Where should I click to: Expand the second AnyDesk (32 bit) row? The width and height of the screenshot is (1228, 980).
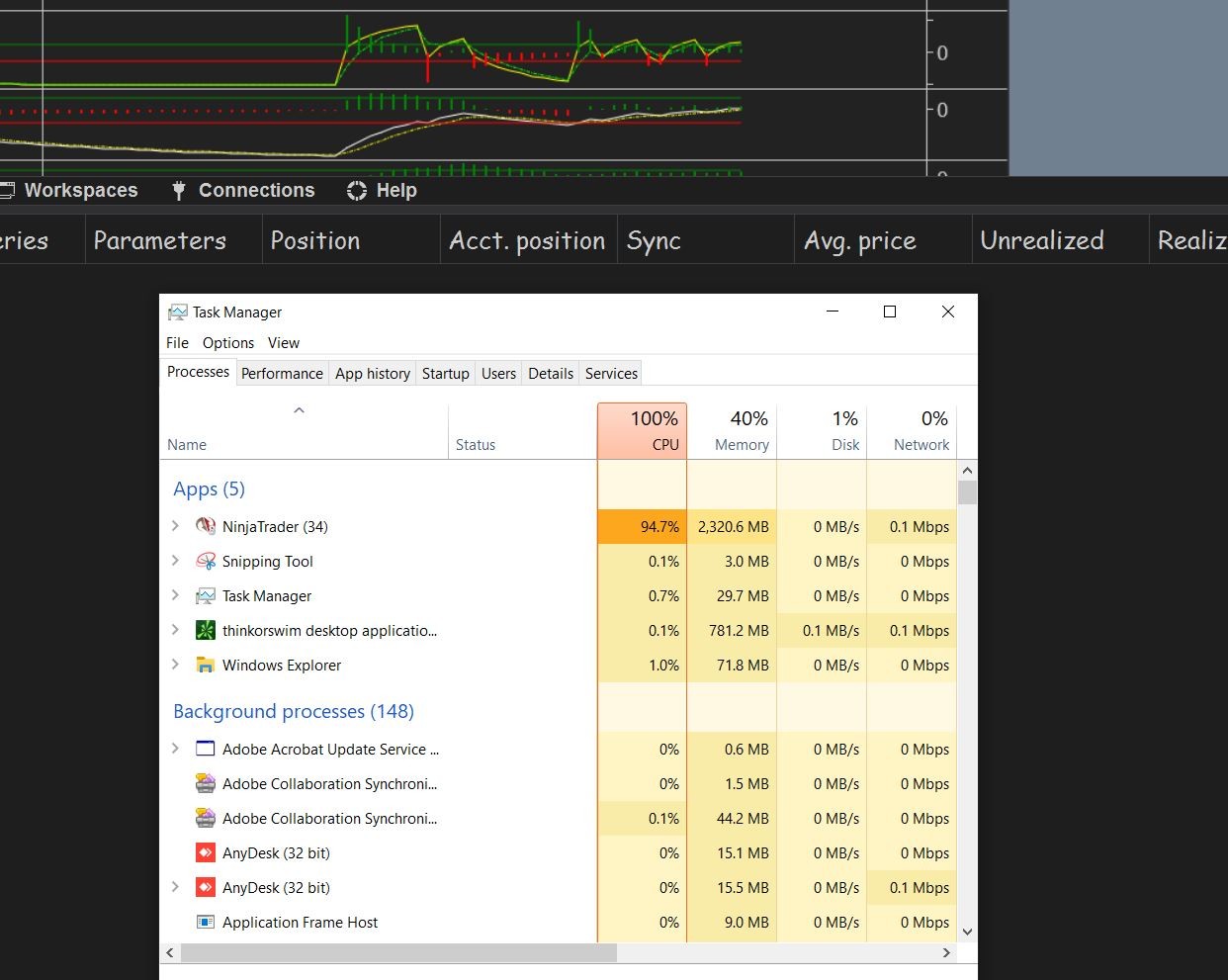pos(175,887)
